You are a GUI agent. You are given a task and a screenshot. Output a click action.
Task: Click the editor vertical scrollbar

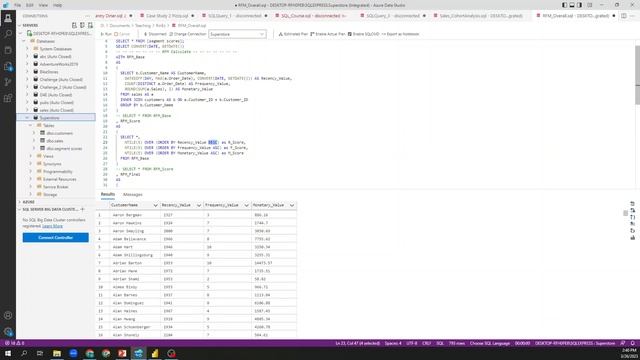coord(637,76)
